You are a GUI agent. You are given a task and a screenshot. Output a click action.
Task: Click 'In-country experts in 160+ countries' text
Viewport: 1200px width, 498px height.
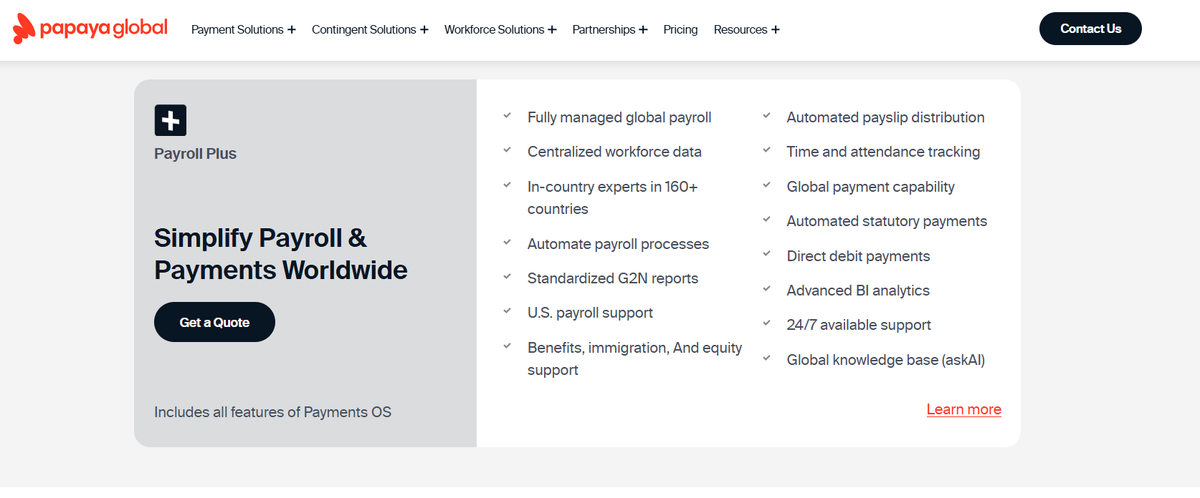[x=613, y=198]
